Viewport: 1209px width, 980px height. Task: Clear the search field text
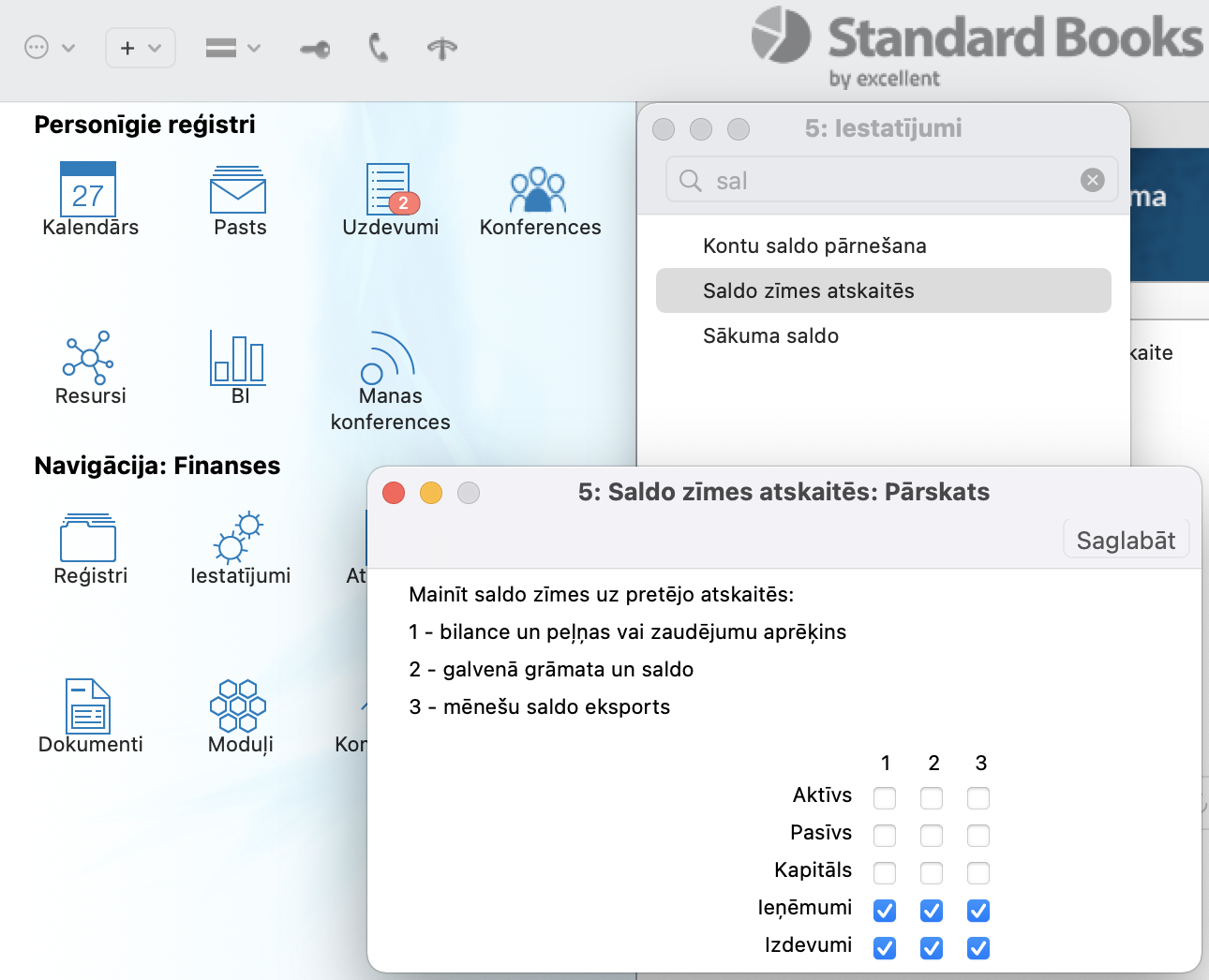tap(1093, 180)
